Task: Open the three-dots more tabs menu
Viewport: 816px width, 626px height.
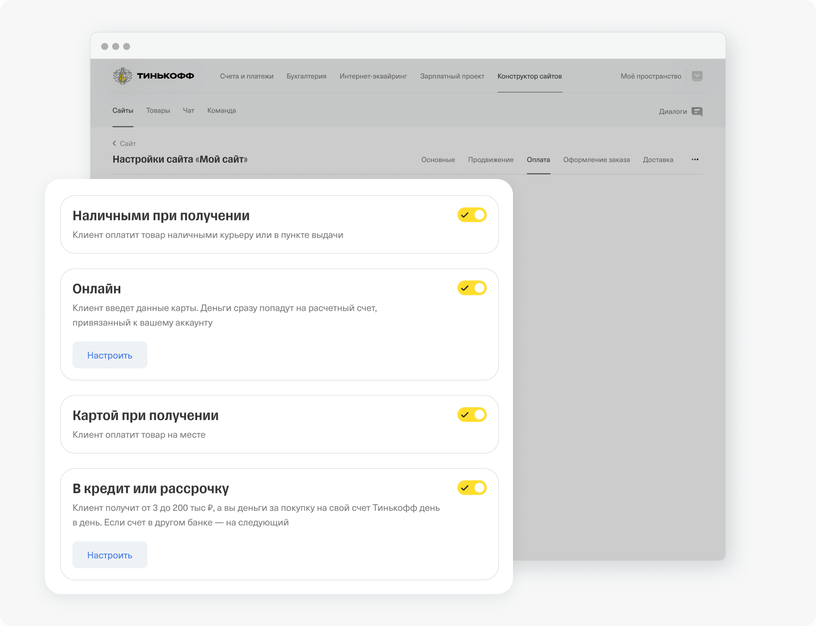Action: (695, 159)
